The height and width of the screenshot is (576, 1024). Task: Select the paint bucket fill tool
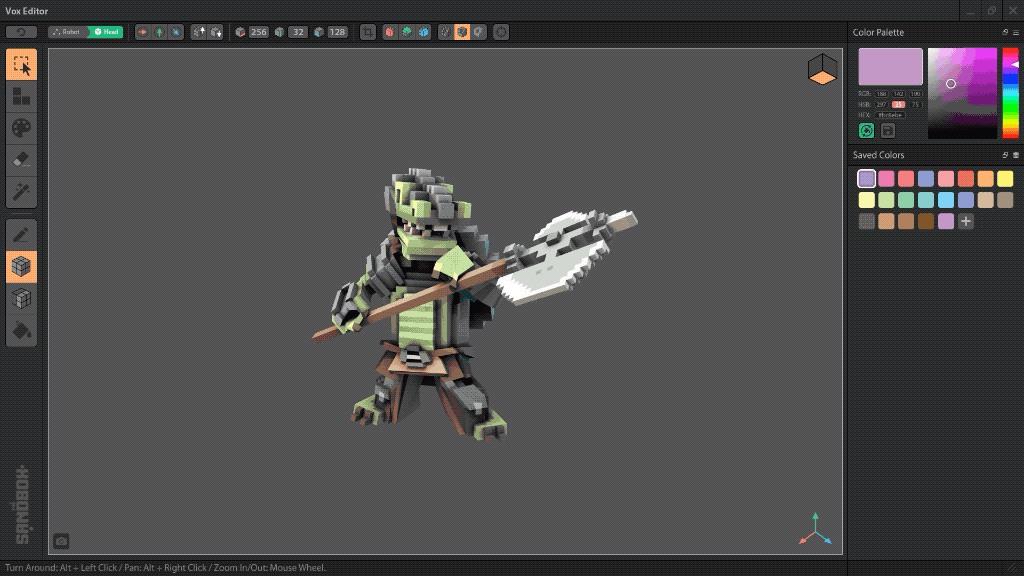point(22,330)
